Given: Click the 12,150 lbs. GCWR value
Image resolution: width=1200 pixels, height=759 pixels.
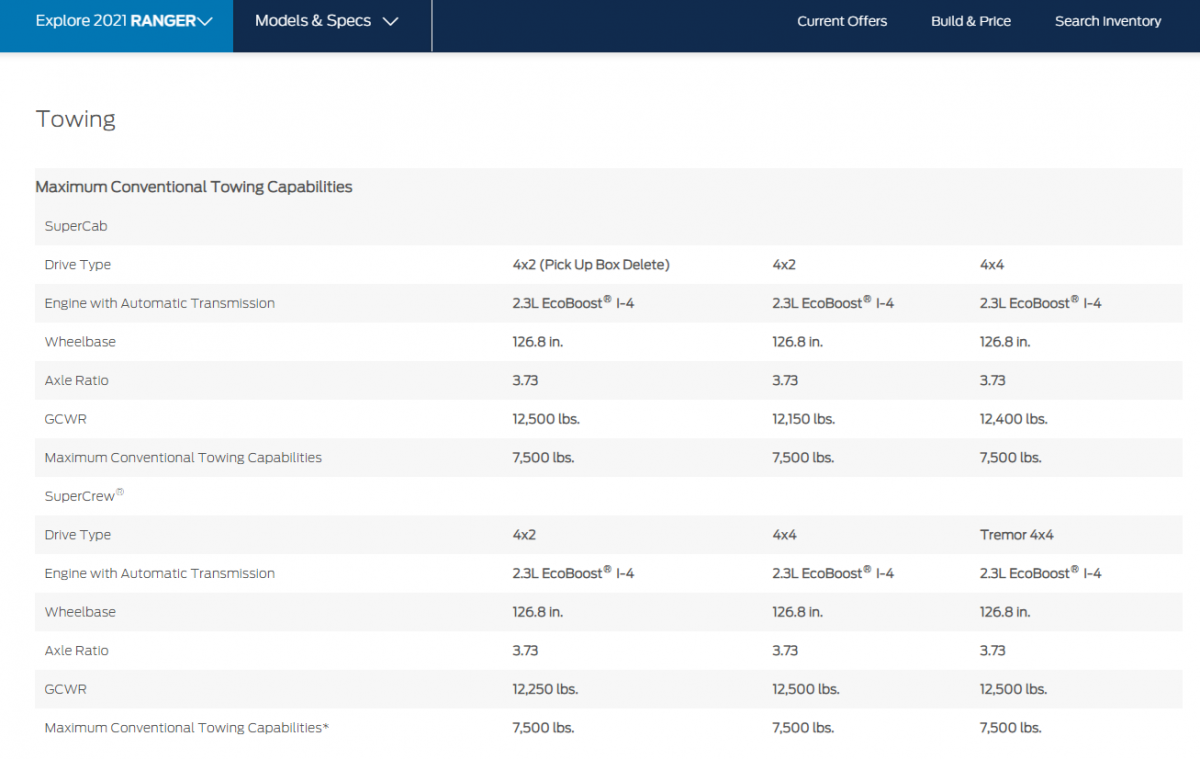Looking at the screenshot, I should (803, 419).
